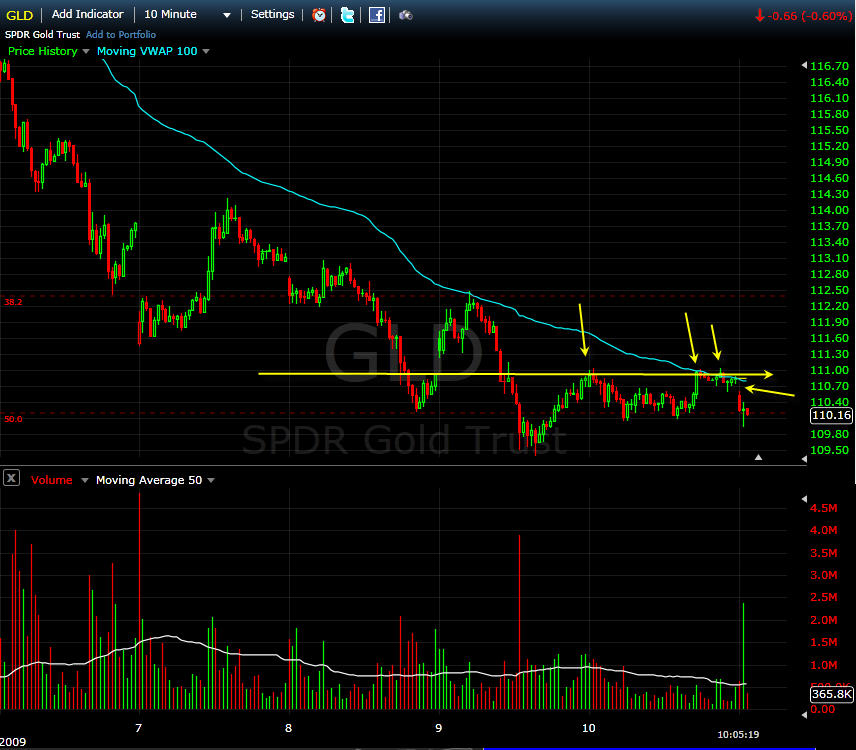Expand the Price History dropdown arrow

86,51
